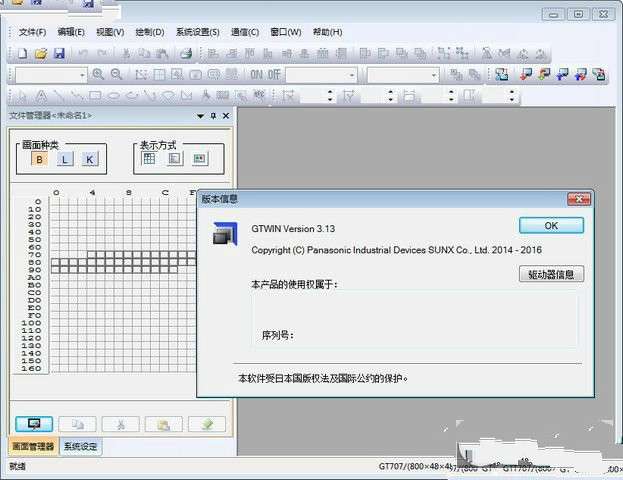Switch to the list display mode icon
The width and height of the screenshot is (623, 480).
[174, 159]
